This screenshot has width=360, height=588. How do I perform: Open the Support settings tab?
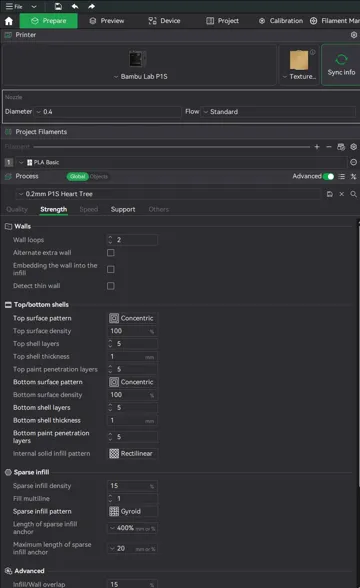(x=123, y=209)
